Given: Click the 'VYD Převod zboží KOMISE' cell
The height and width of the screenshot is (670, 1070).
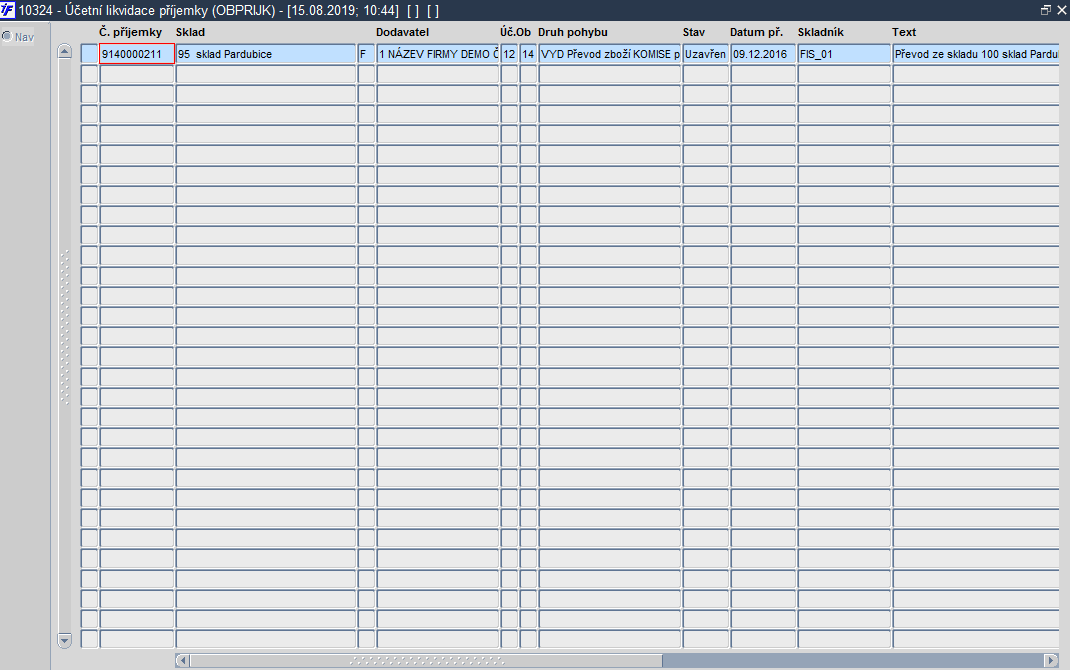Looking at the screenshot, I should pyautogui.click(x=609, y=54).
